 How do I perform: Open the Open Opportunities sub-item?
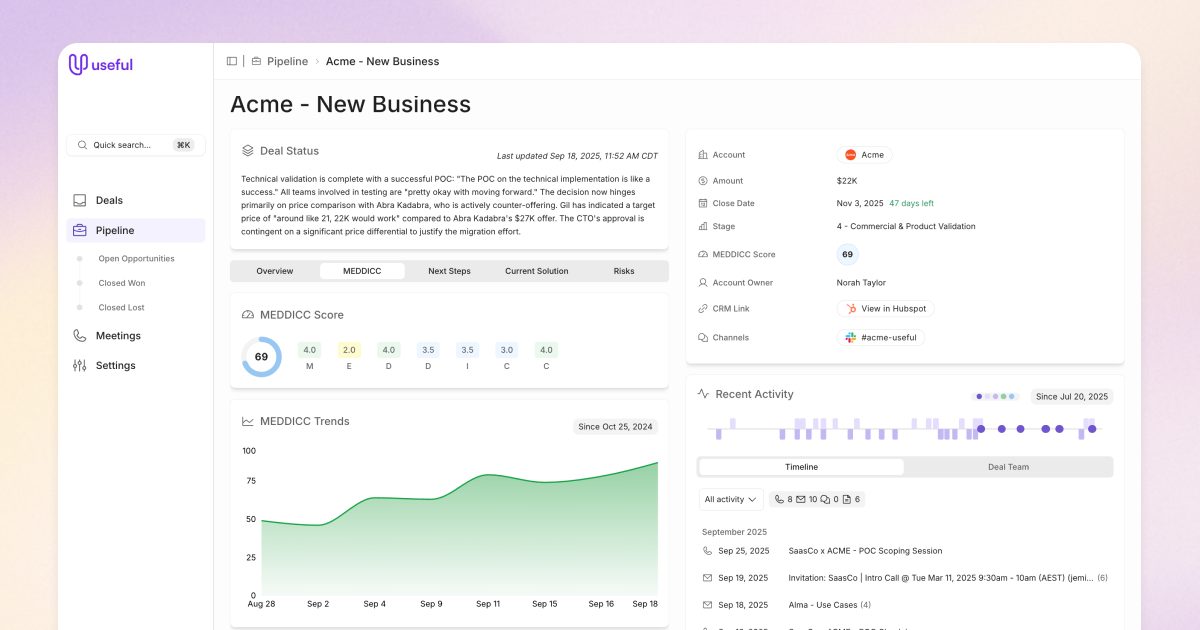tap(136, 259)
